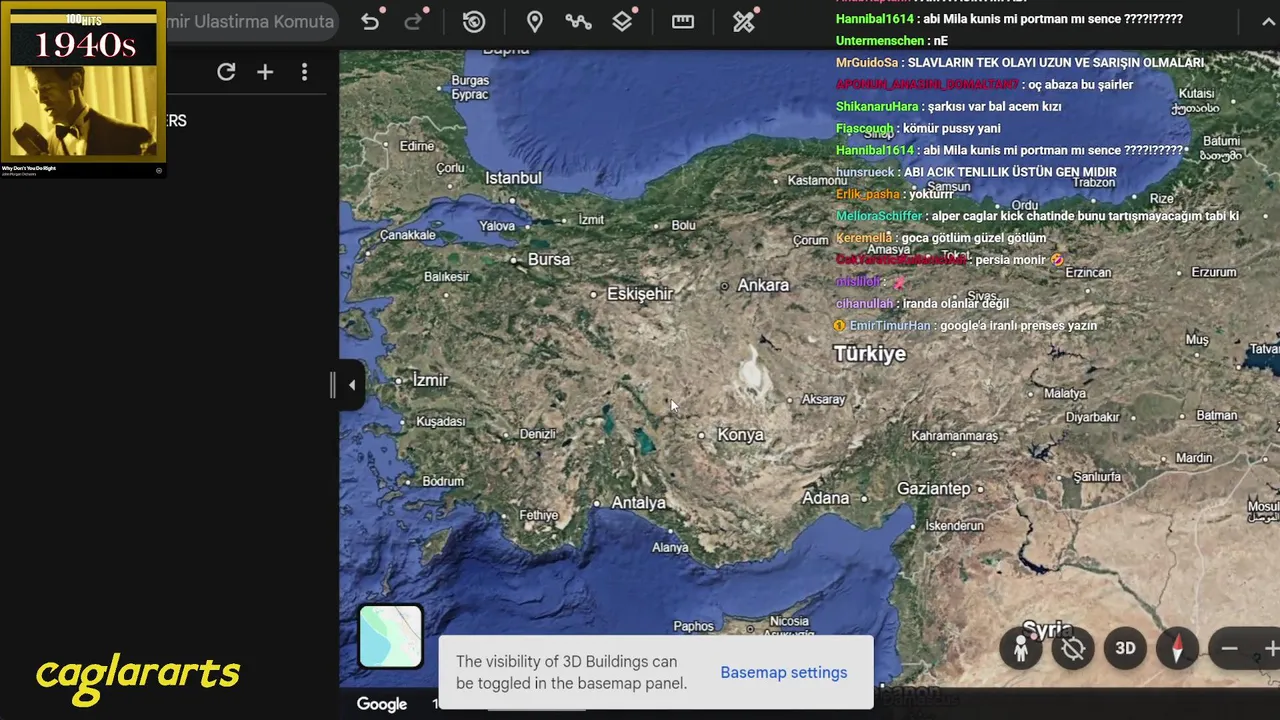Click MrGuidoSa chat username

coord(867,63)
